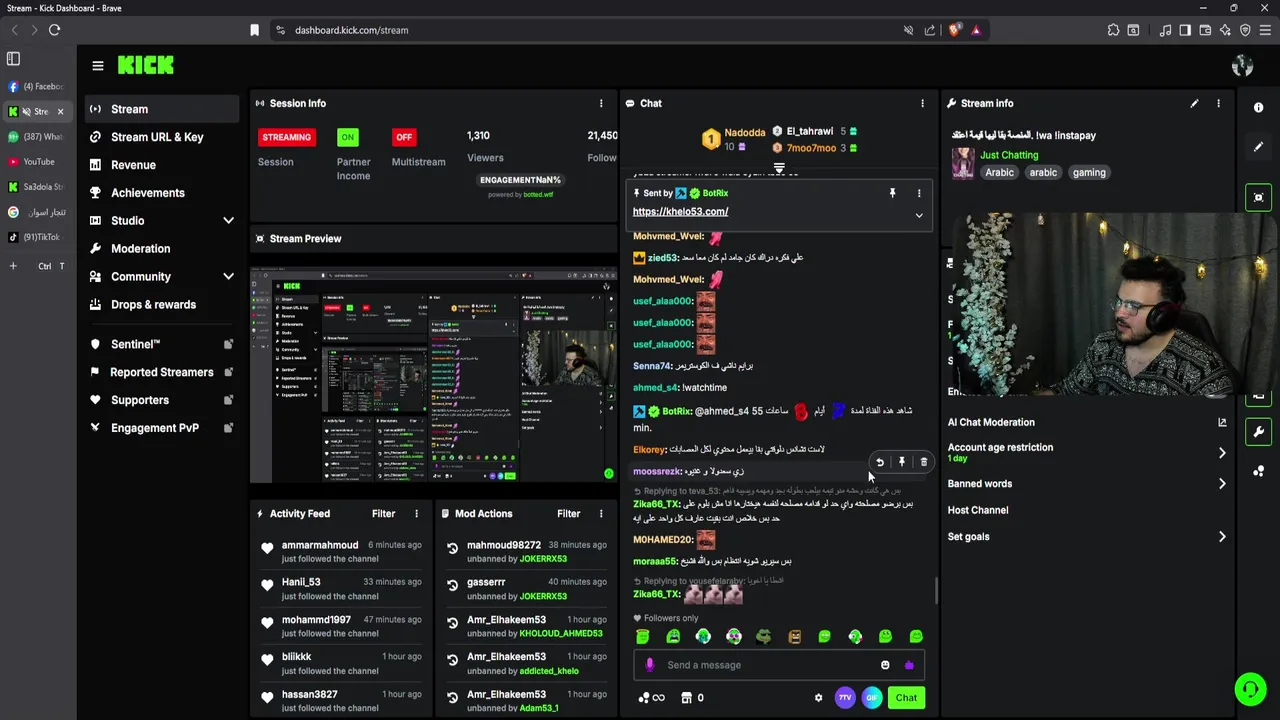Open Mod Actions three-dot options
Screen dimensions: 1280x720
601,514
